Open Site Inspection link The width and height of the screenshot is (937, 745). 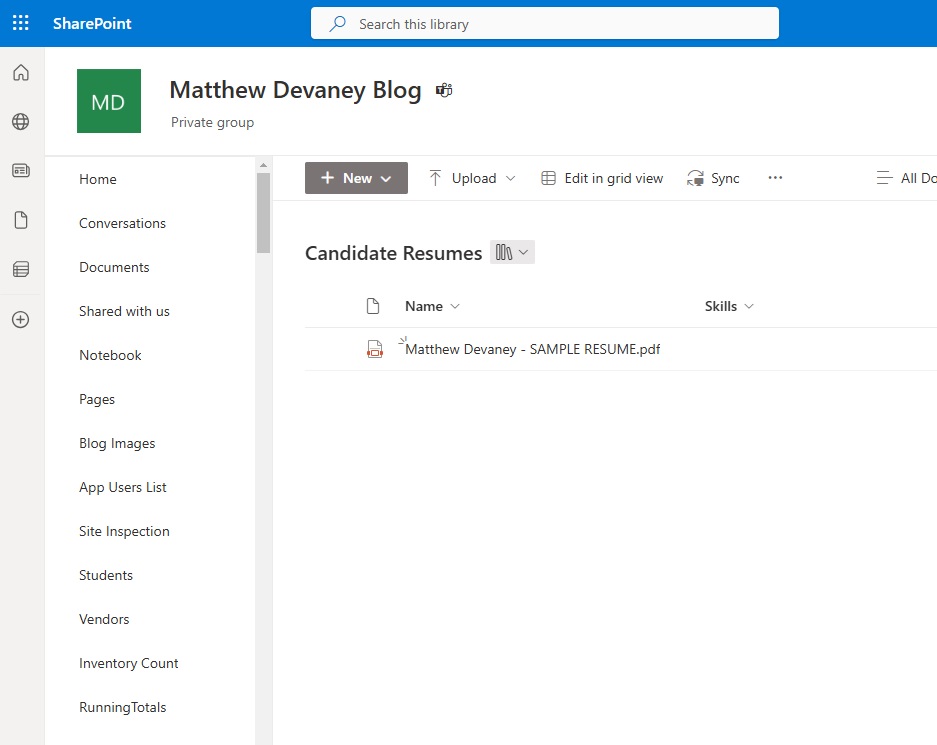pos(124,531)
